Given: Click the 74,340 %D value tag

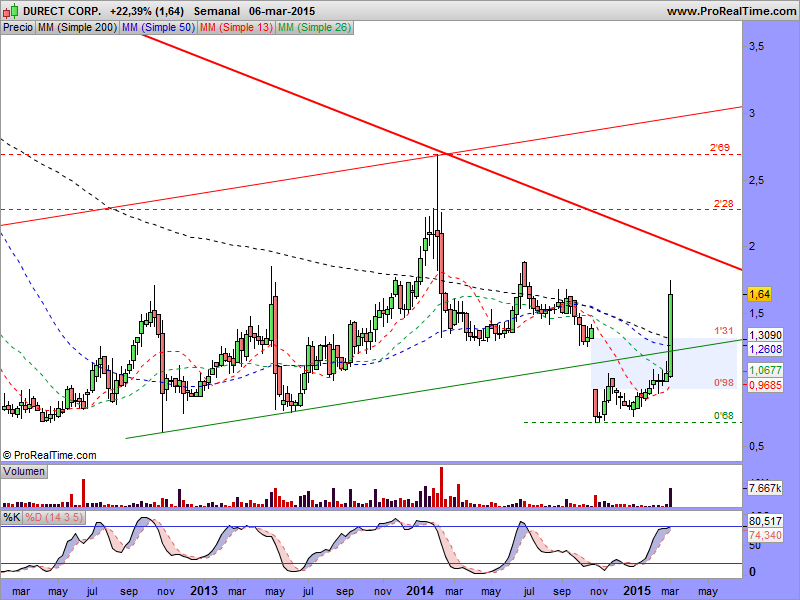Looking at the screenshot, I should (x=765, y=535).
